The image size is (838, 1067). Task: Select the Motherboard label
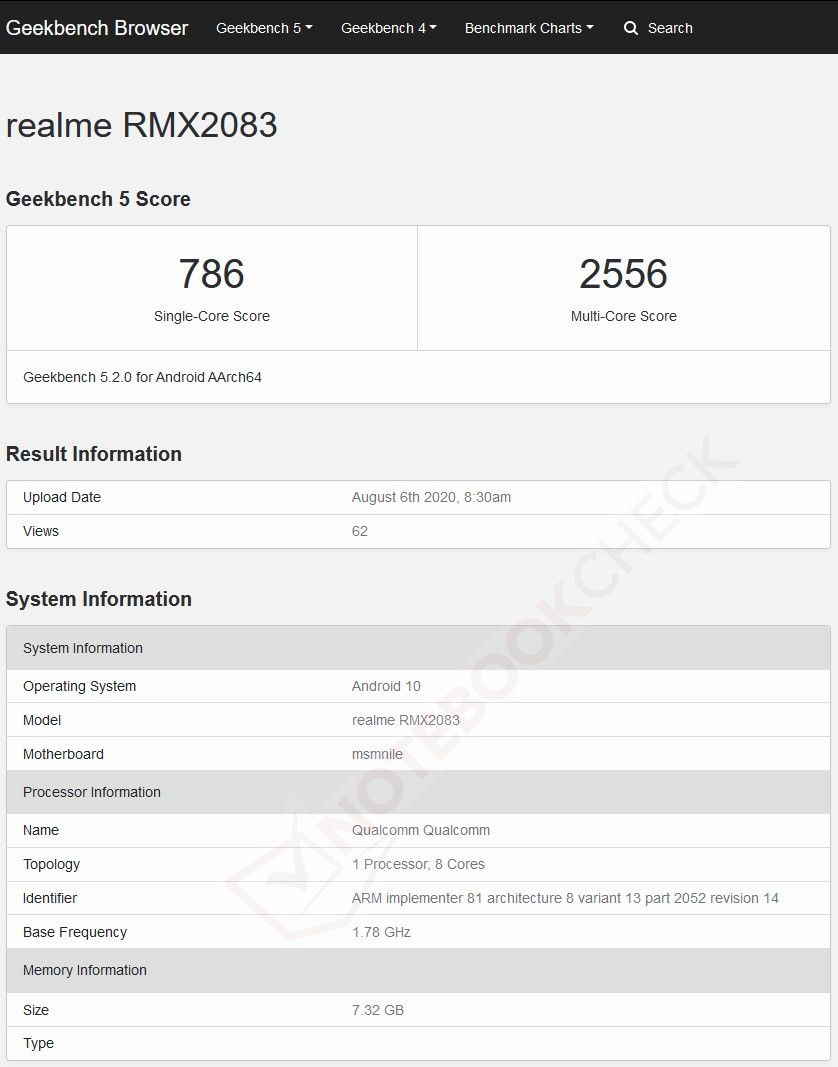[63, 754]
